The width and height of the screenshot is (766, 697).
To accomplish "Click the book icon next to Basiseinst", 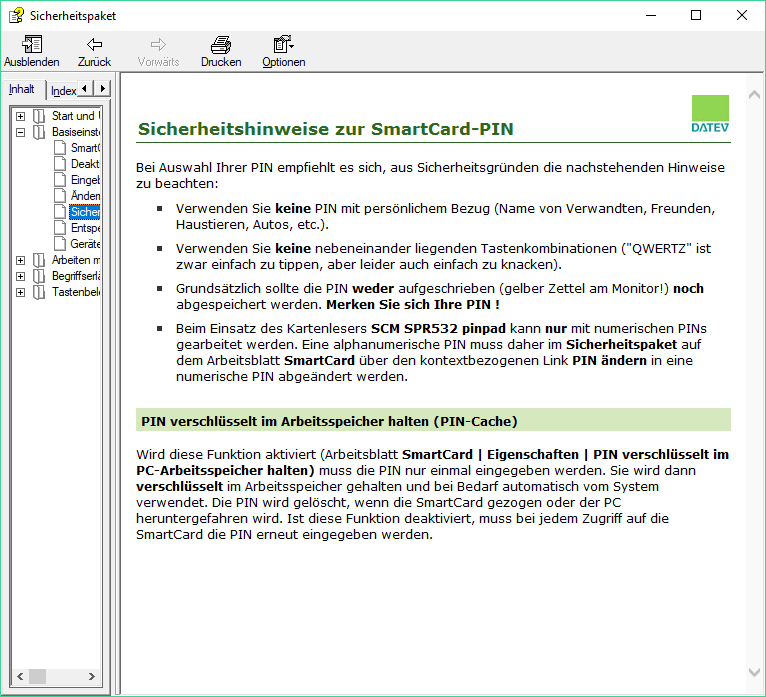I will click(x=39, y=132).
